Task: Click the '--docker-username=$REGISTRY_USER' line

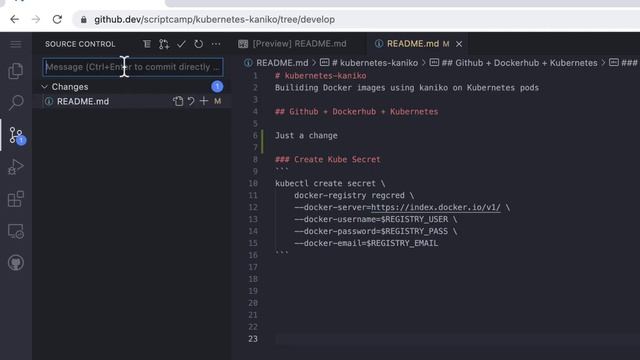Action: click(376, 220)
